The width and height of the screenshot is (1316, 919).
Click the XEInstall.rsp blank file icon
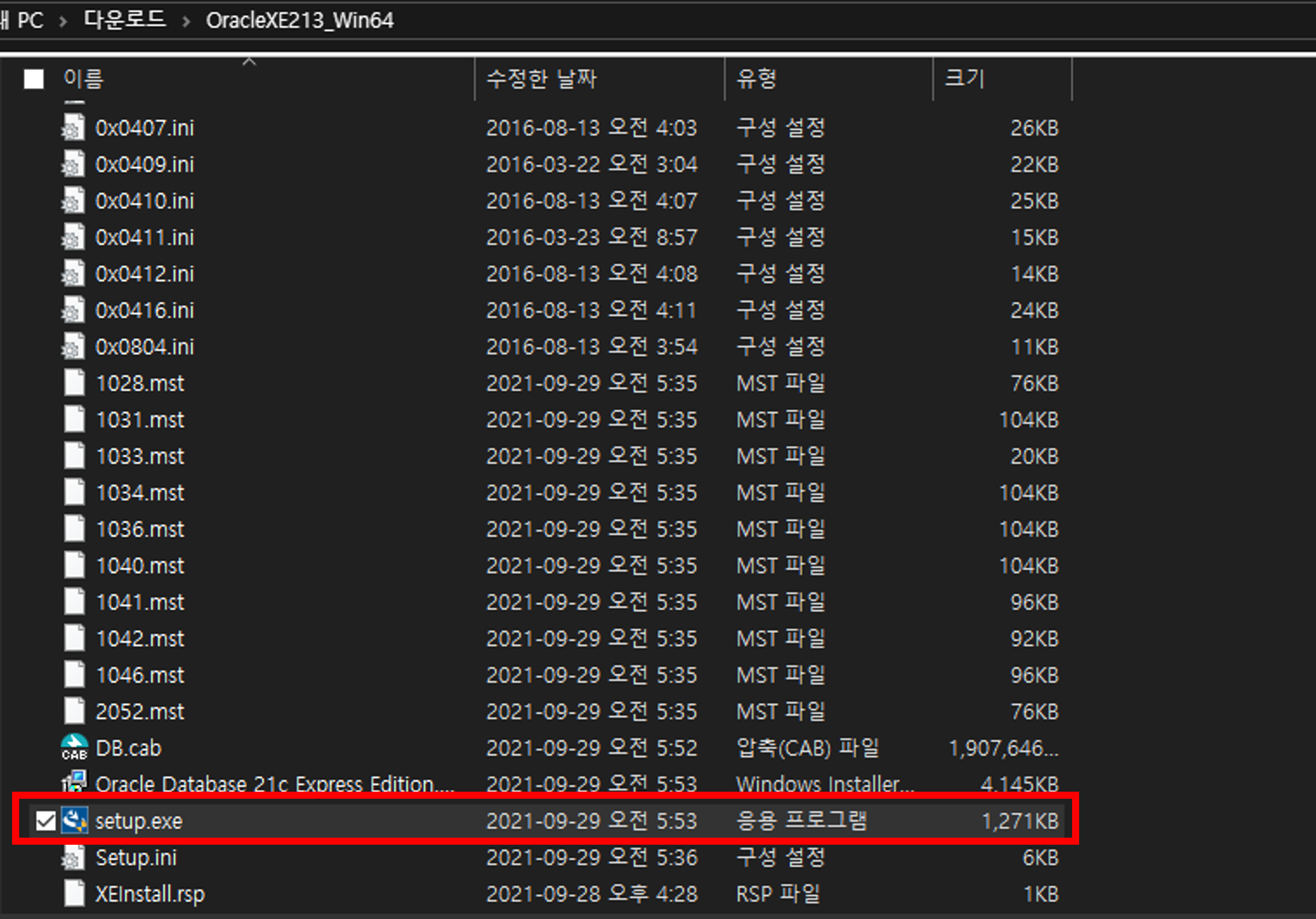point(74,894)
